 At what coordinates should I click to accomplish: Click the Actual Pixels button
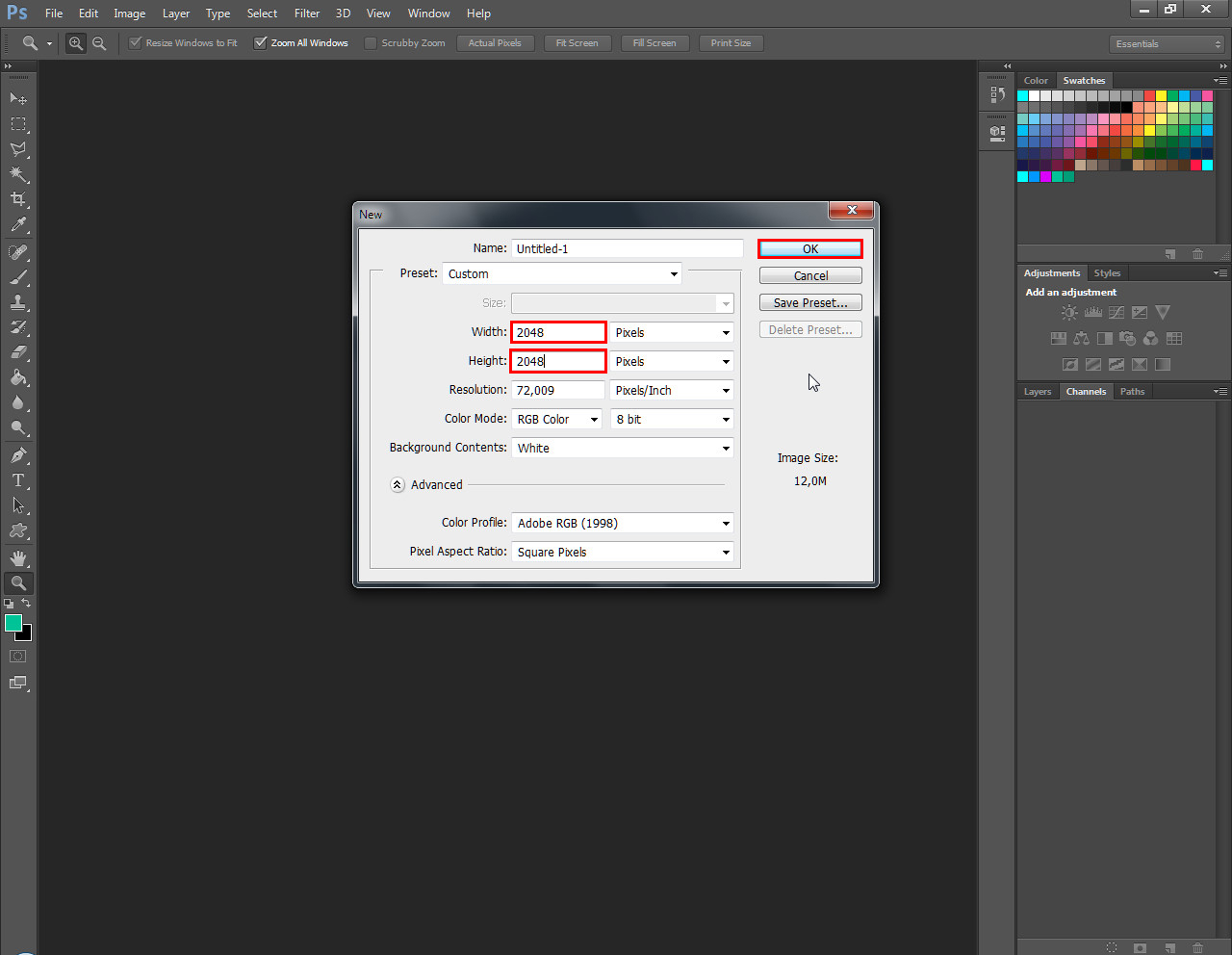point(495,43)
